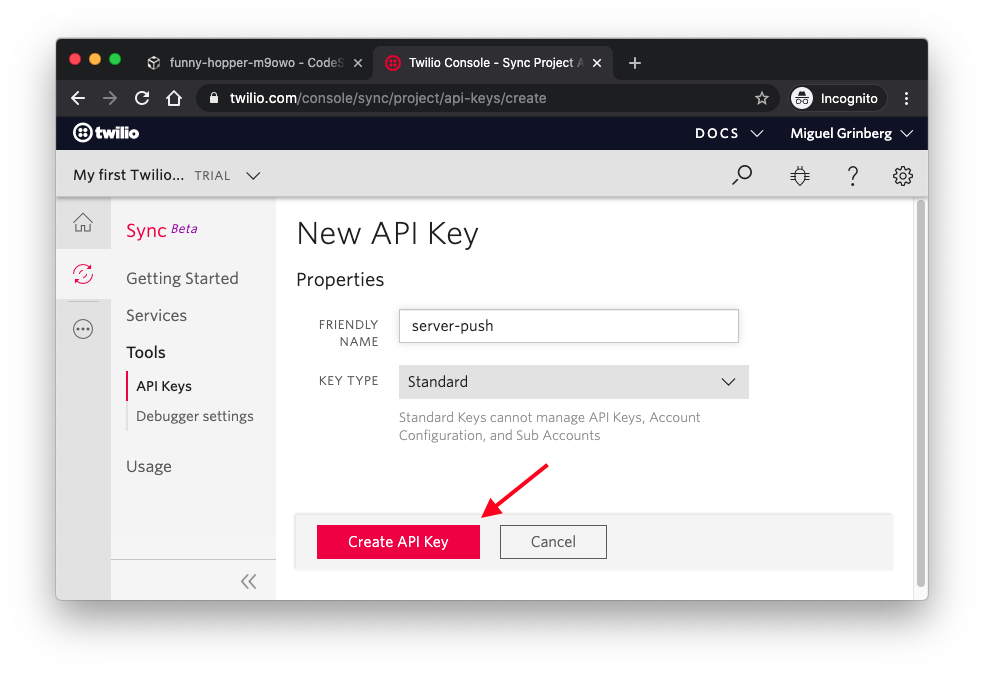
Task: Open Debugger settings under Tools
Action: pos(195,416)
